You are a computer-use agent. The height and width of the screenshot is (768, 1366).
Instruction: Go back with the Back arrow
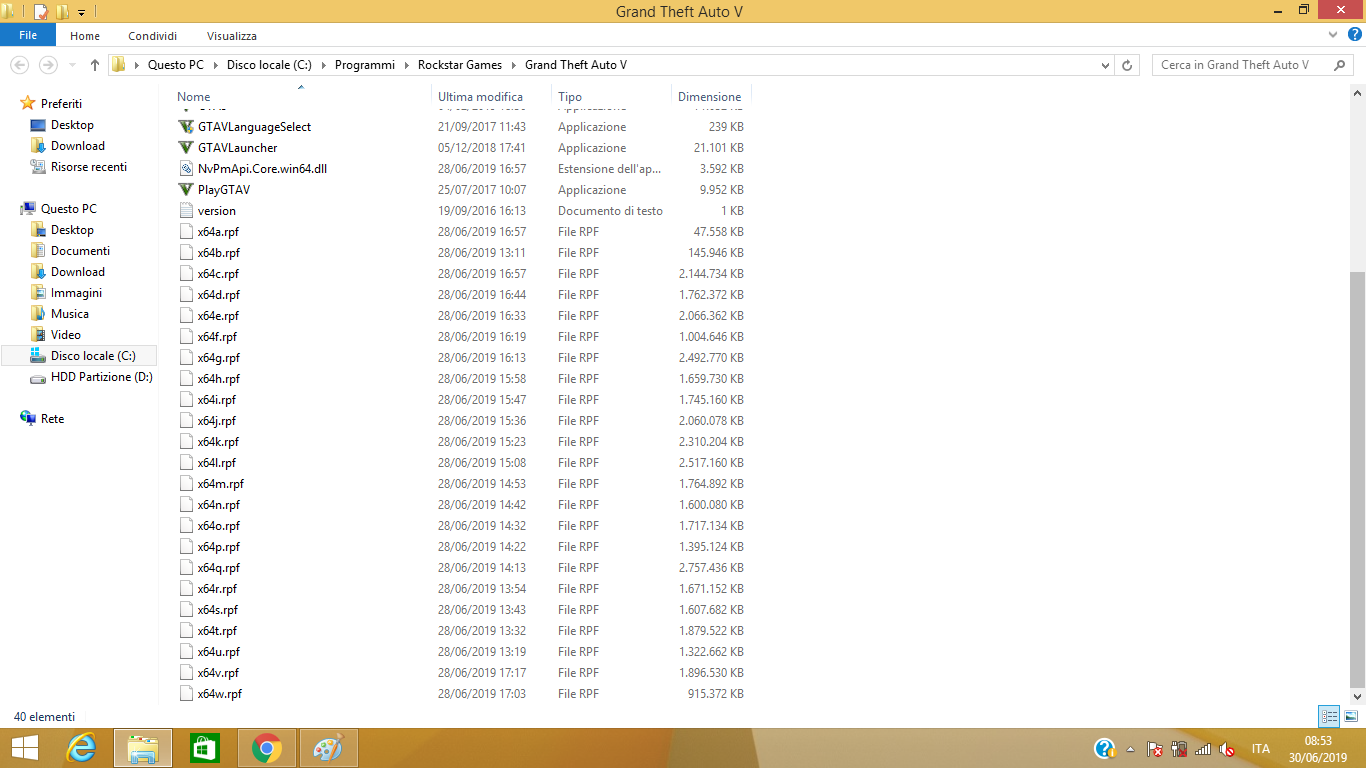pos(19,65)
